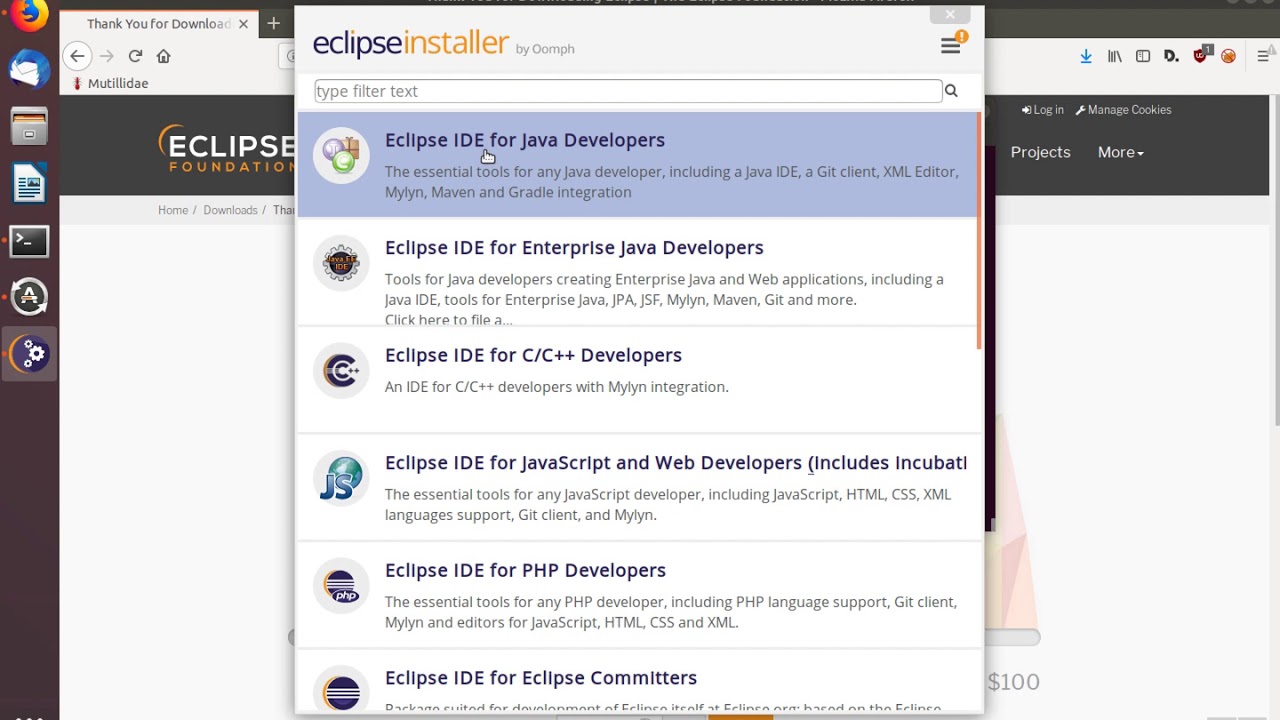Expand the More dropdown on Eclipse site
Screen dimensions: 1280x720
(x=1120, y=152)
